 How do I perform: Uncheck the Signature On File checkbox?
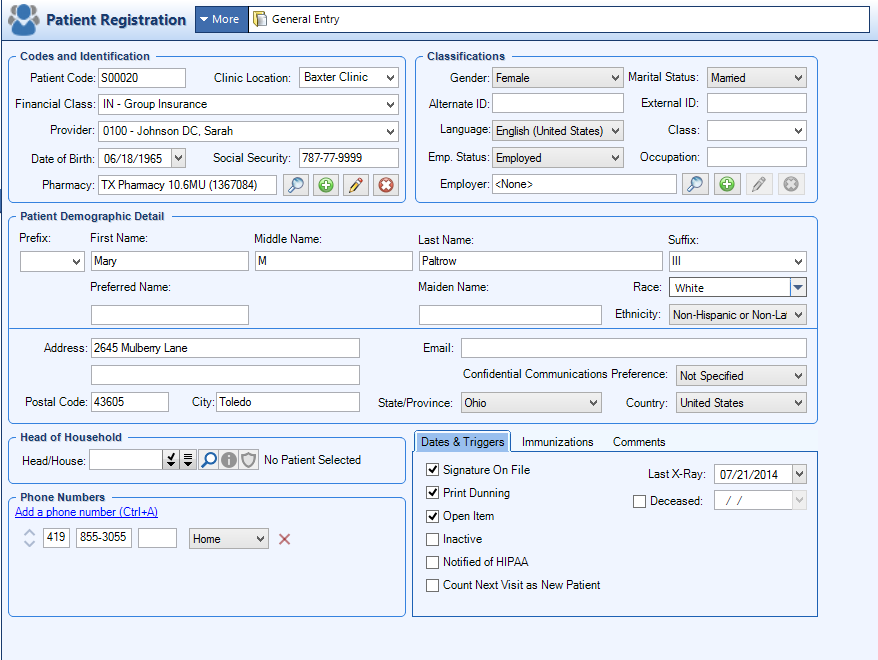point(433,470)
